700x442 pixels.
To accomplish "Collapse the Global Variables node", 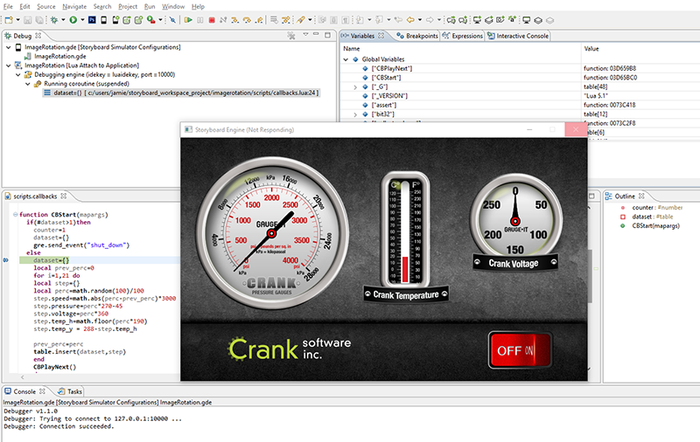I will 346,59.
